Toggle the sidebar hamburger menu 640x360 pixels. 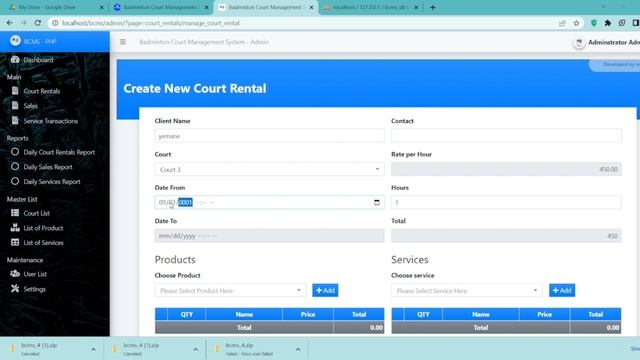click(123, 42)
